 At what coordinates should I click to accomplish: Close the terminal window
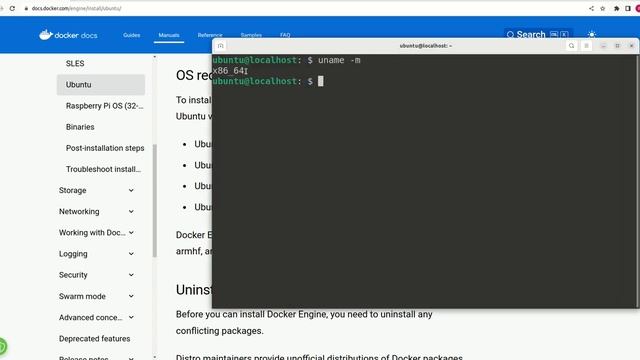point(631,46)
